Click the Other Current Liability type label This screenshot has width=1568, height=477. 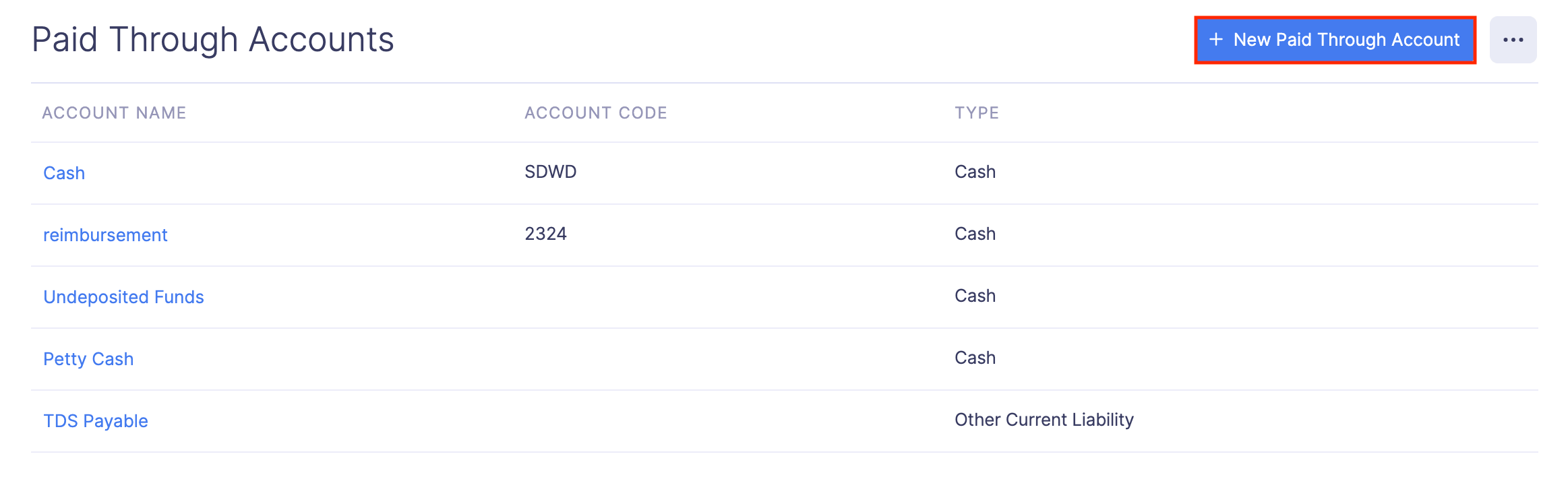(x=1044, y=420)
